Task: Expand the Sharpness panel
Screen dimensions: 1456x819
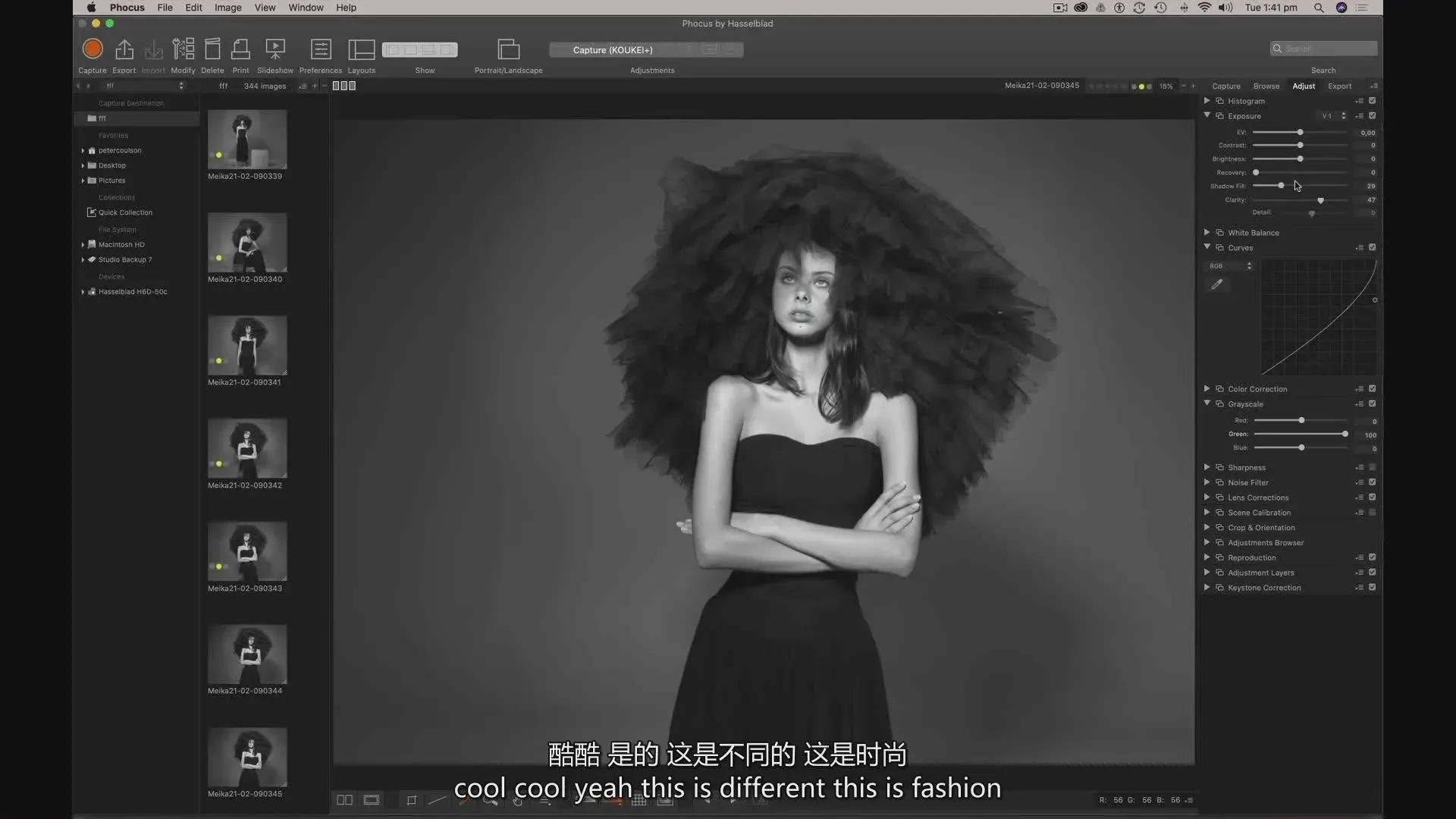Action: [1207, 468]
